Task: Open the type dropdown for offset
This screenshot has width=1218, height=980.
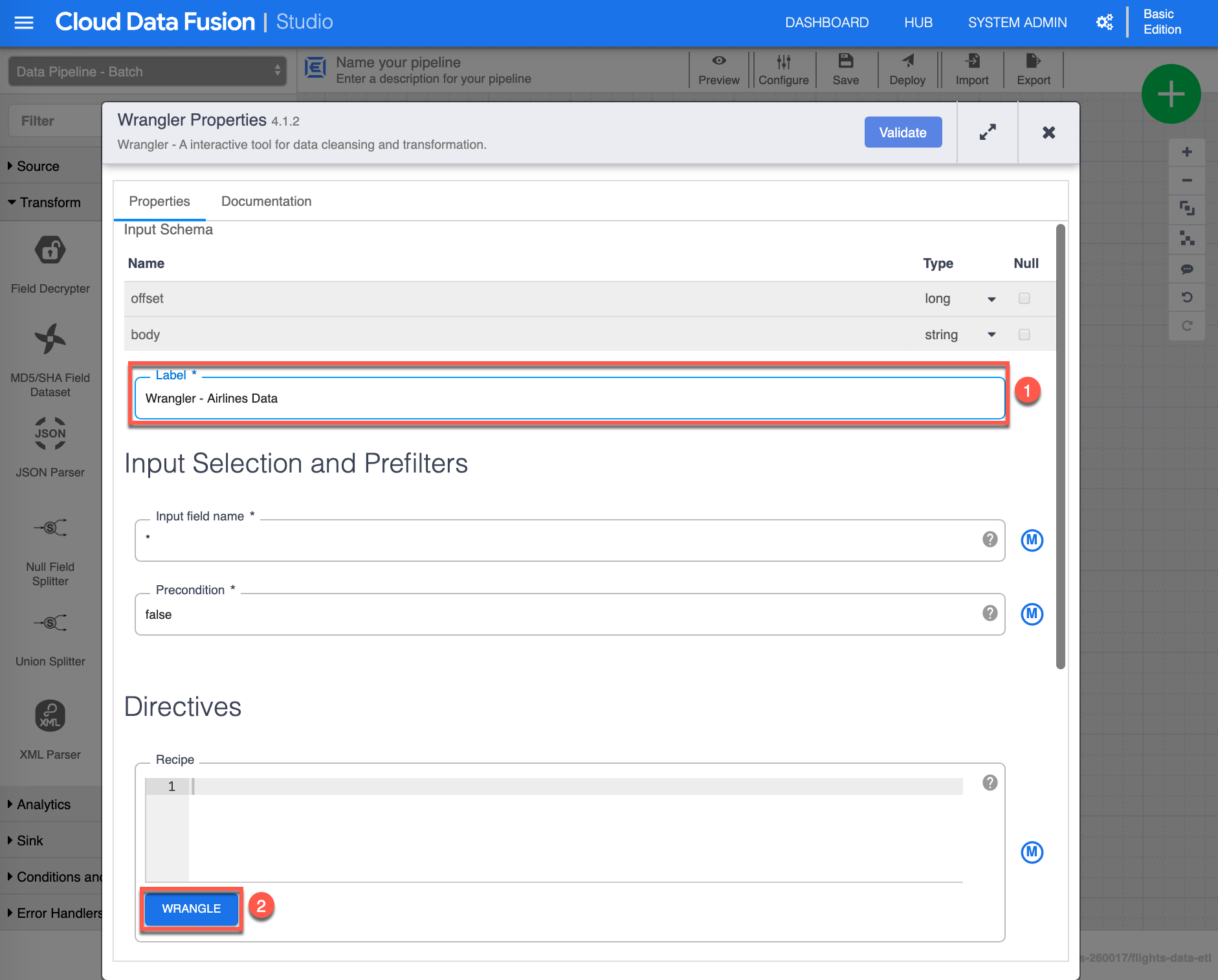Action: tap(991, 299)
